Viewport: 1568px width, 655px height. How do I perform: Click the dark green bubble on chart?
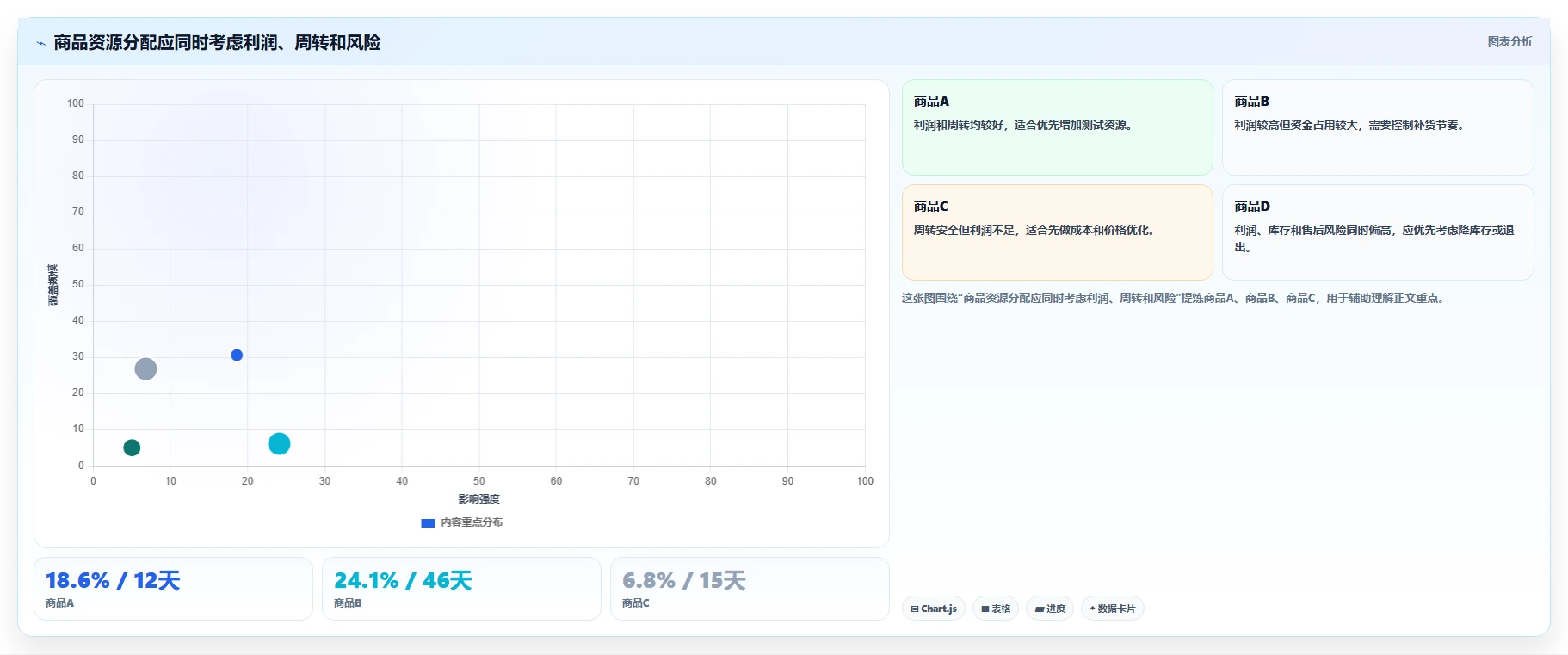[132, 448]
